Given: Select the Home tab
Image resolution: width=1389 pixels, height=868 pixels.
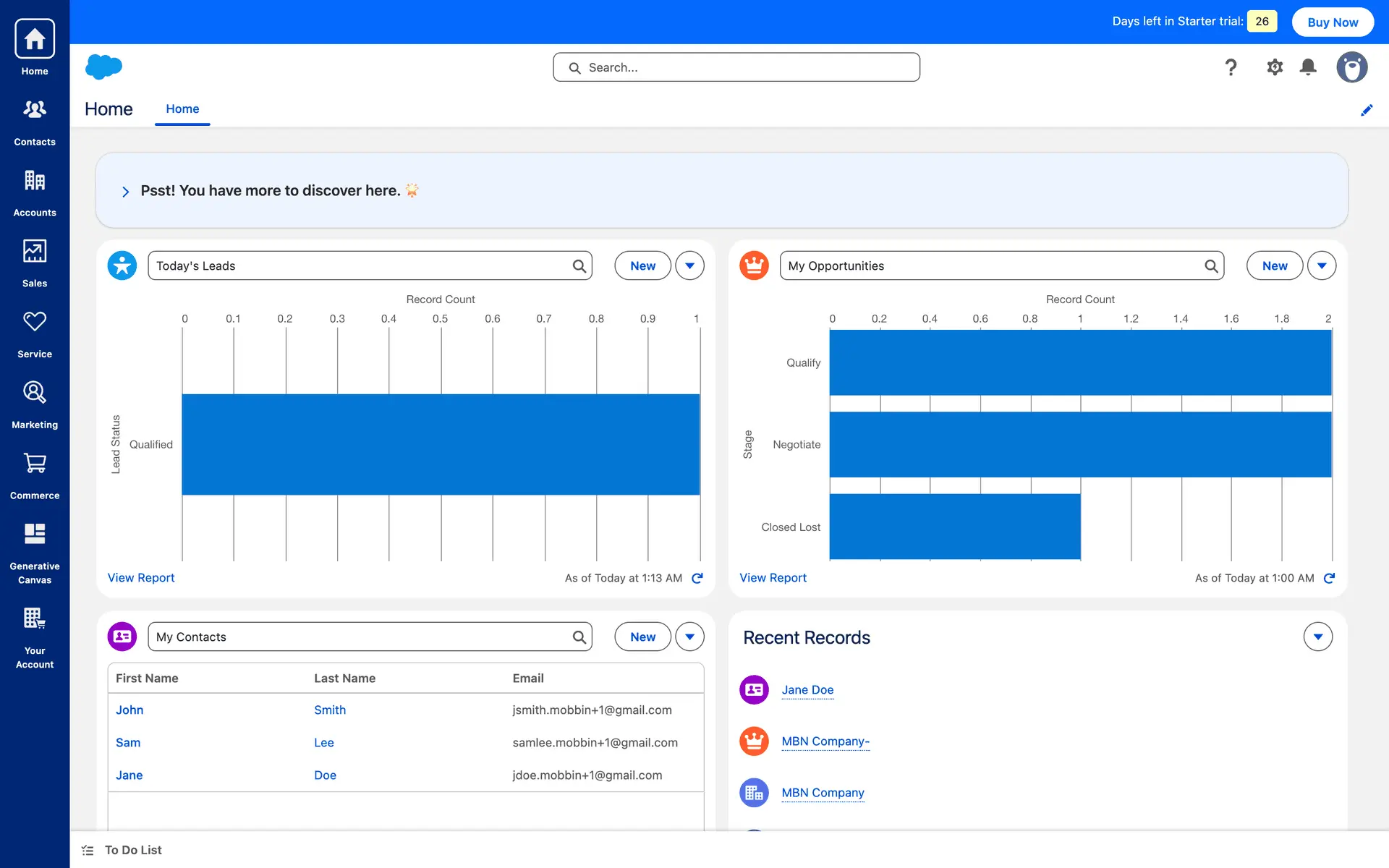Looking at the screenshot, I should [182, 109].
